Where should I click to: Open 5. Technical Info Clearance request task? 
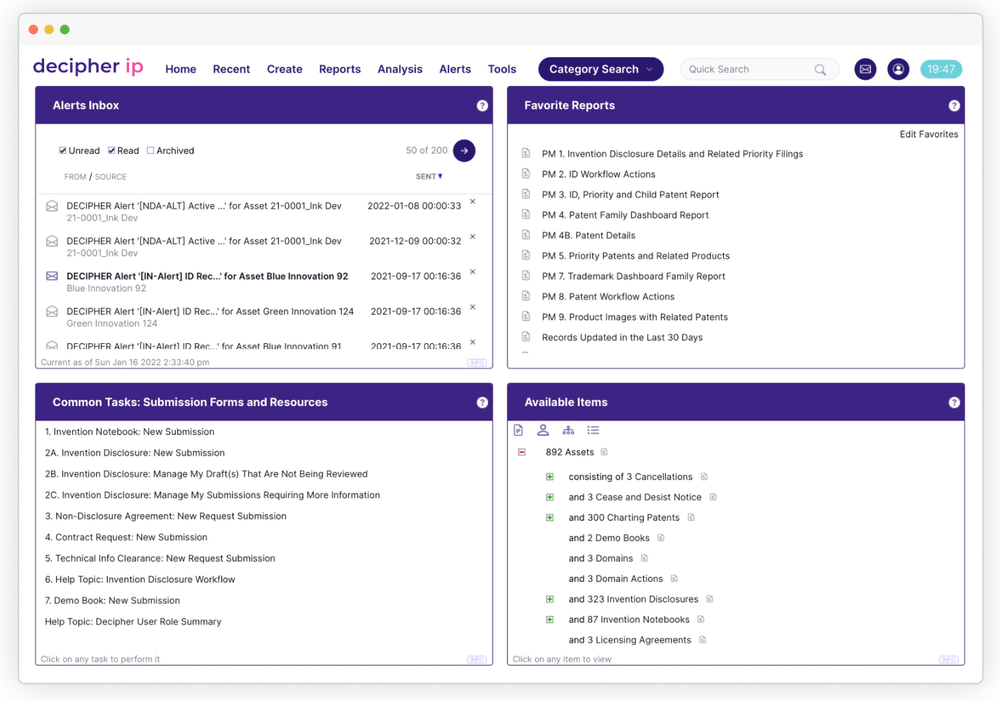[160, 558]
